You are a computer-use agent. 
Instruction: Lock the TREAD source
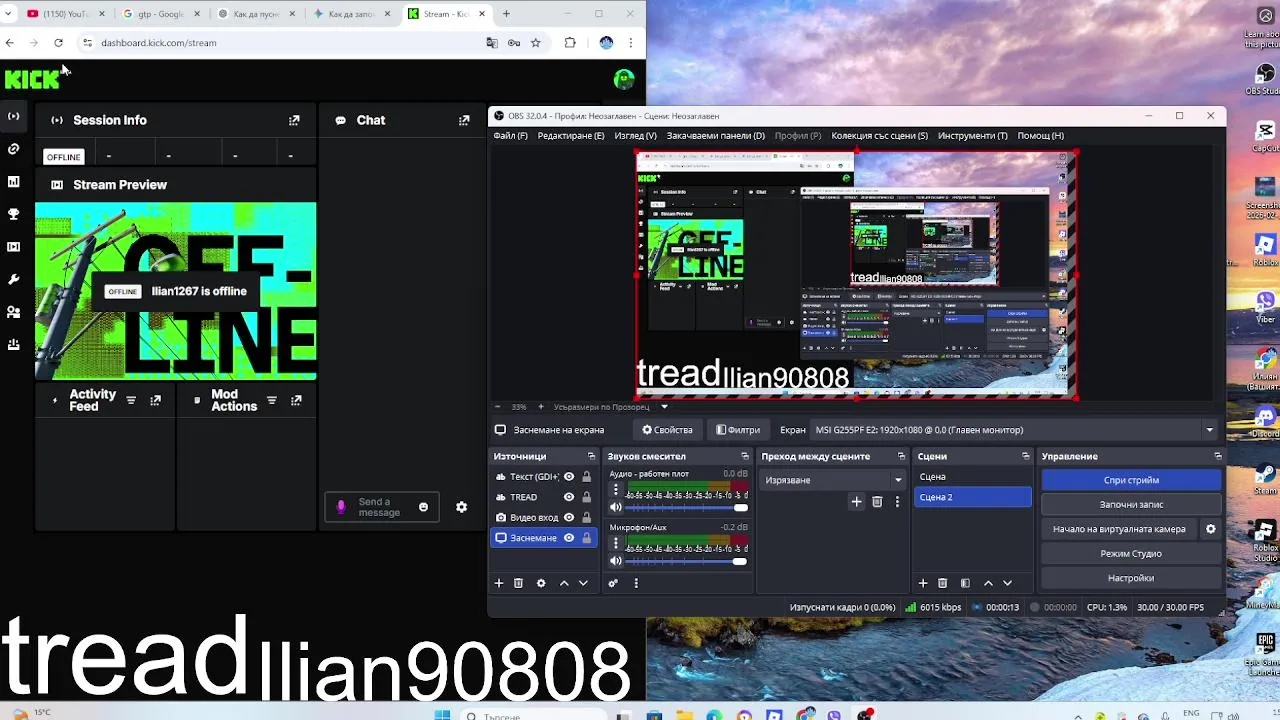[586, 497]
